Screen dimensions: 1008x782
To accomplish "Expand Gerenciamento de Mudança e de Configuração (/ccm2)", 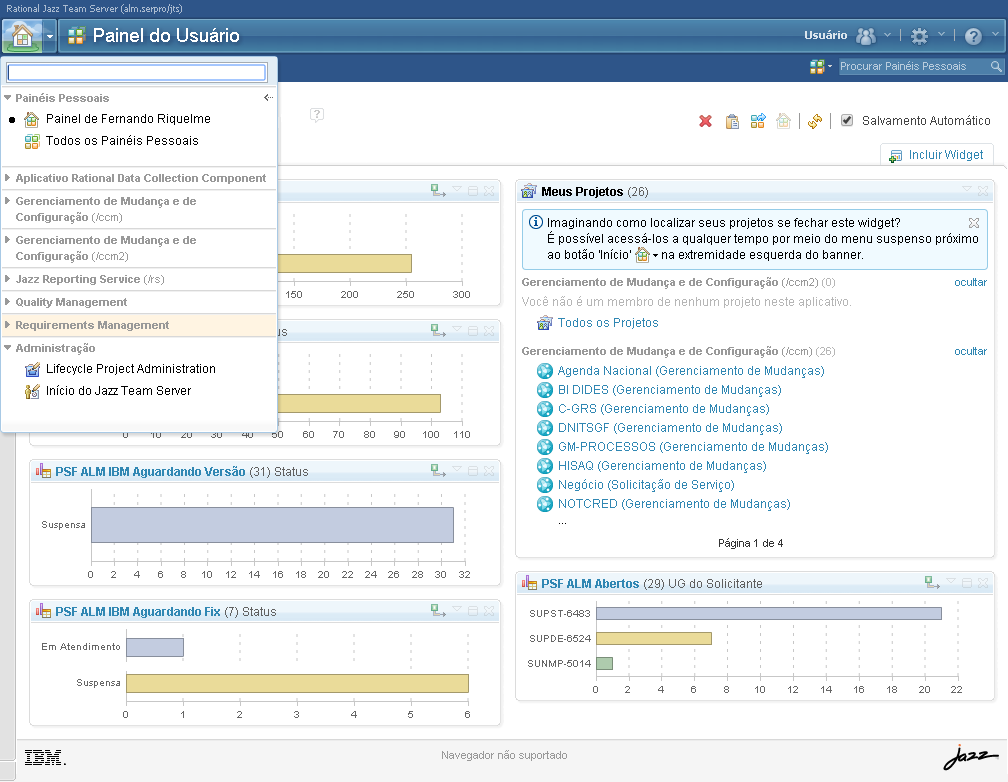I will point(8,240).
